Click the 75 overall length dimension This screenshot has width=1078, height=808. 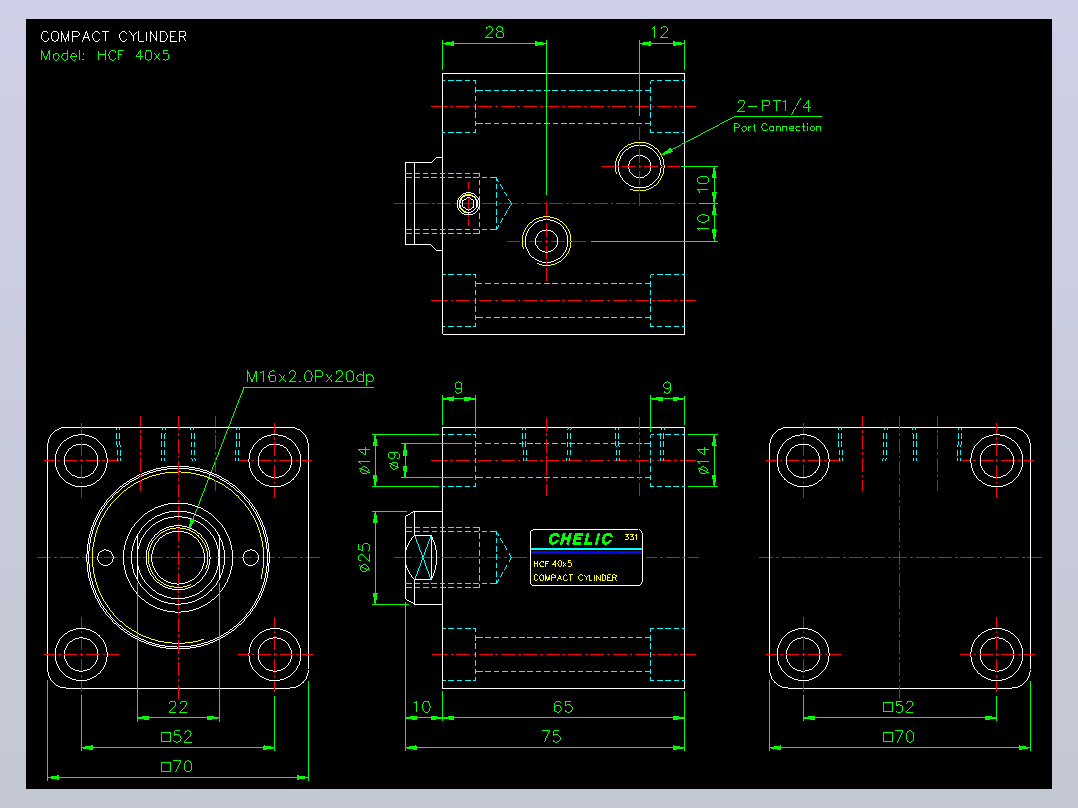pos(551,736)
